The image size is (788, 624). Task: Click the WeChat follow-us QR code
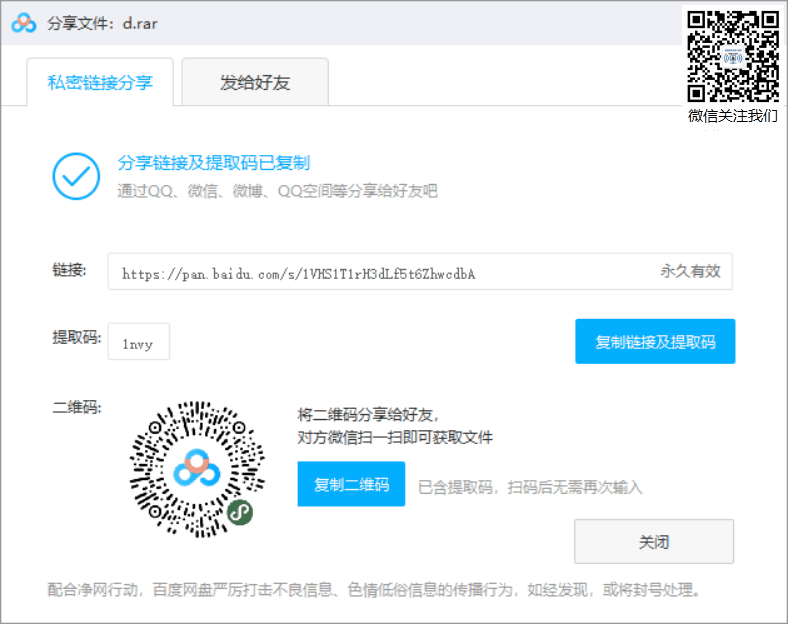733,57
